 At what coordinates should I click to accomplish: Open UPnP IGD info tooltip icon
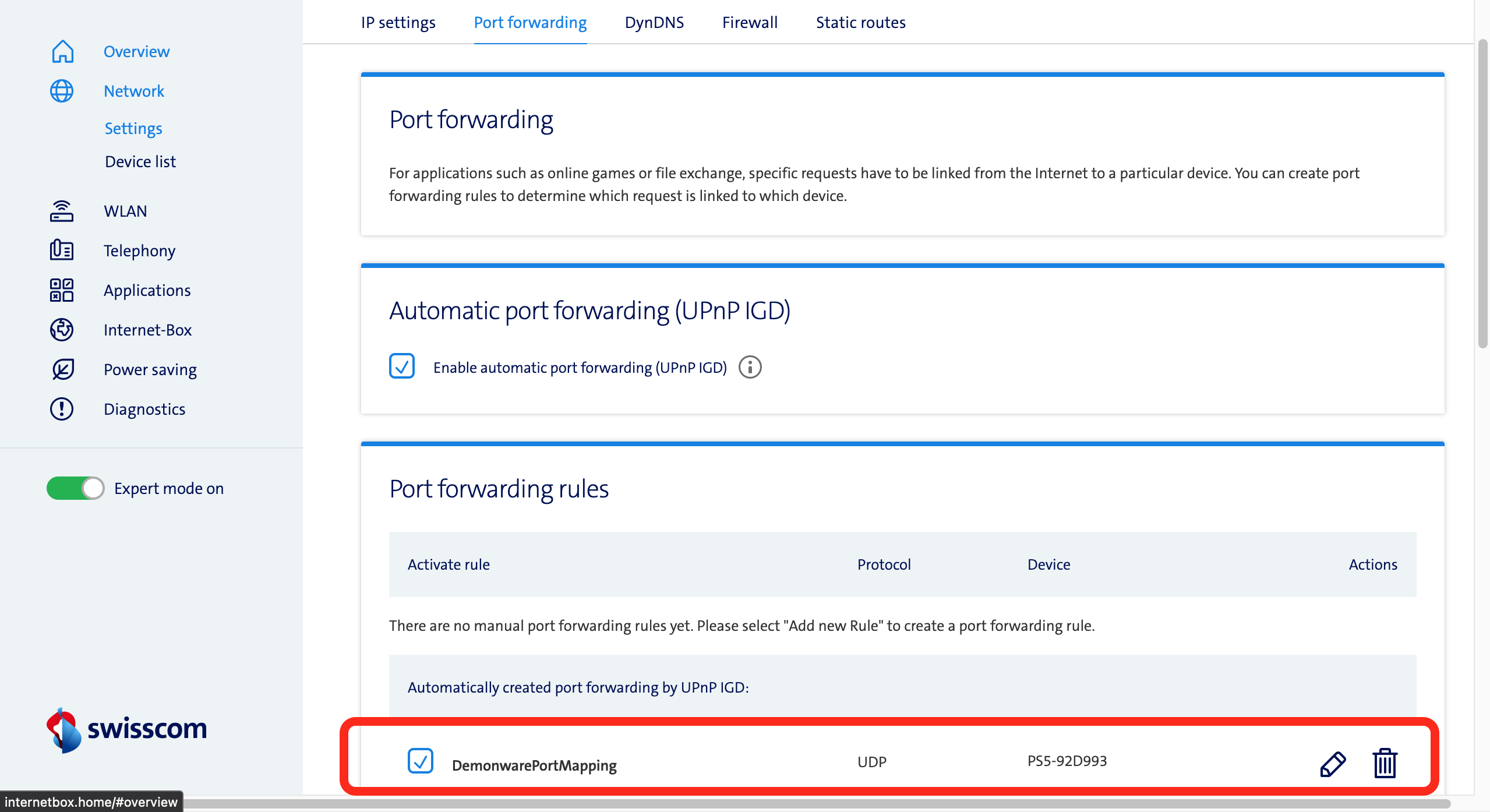tap(750, 368)
